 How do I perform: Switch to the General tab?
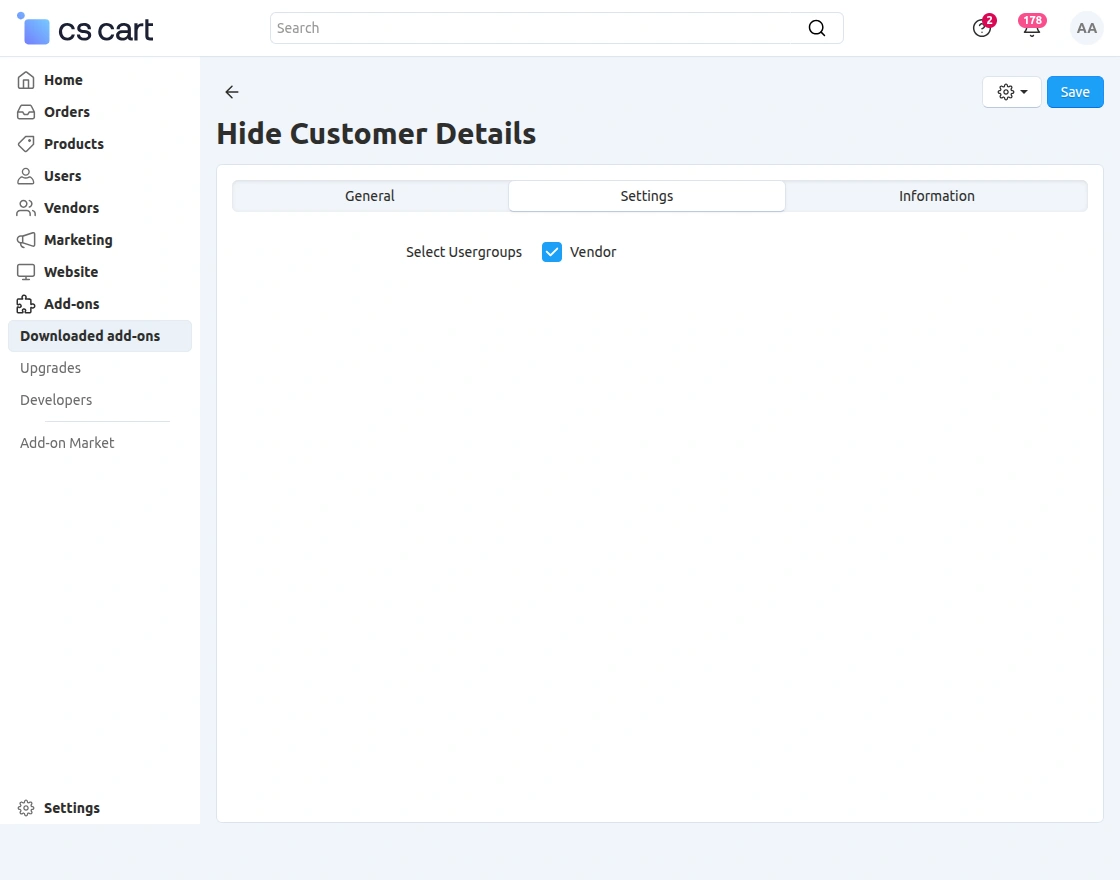tap(370, 196)
